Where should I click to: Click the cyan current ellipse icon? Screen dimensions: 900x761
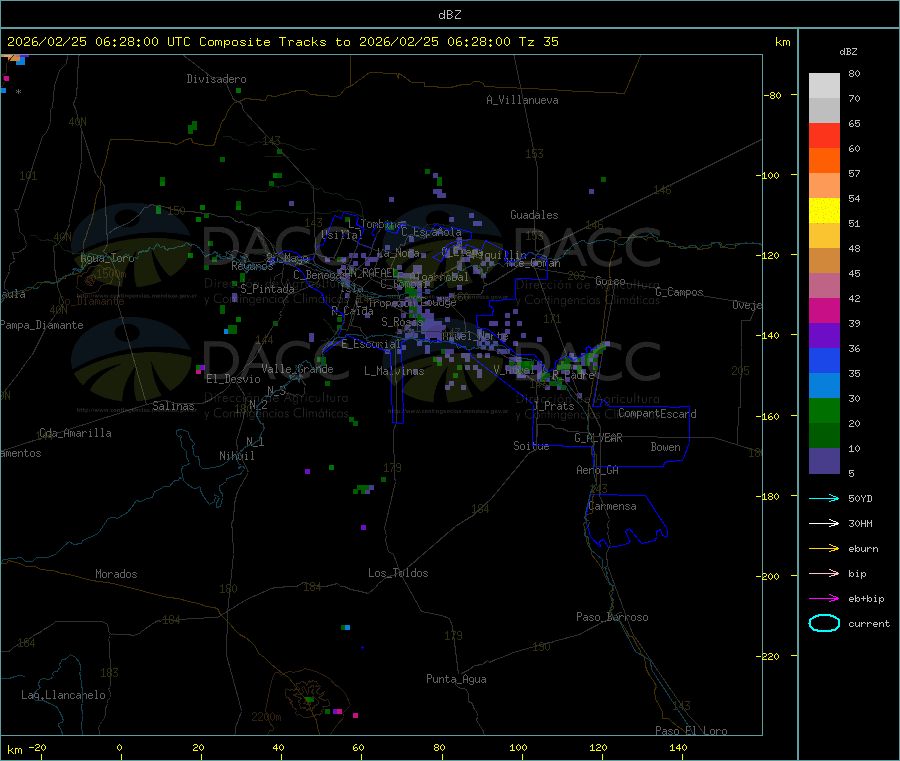click(824, 623)
